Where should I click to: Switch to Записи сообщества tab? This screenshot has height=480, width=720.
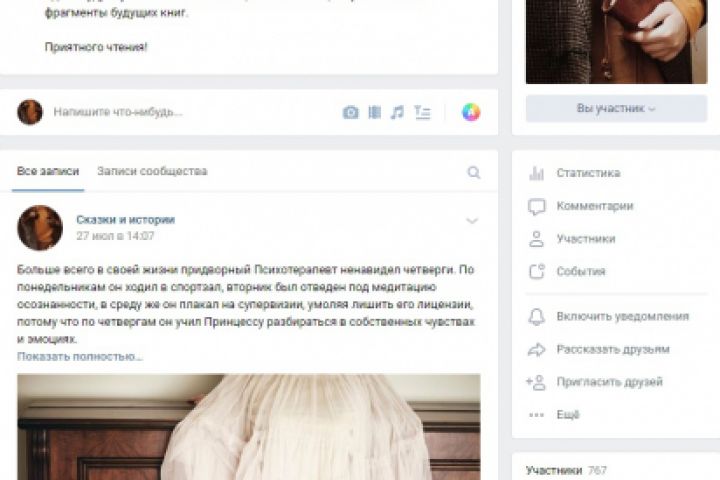152,171
